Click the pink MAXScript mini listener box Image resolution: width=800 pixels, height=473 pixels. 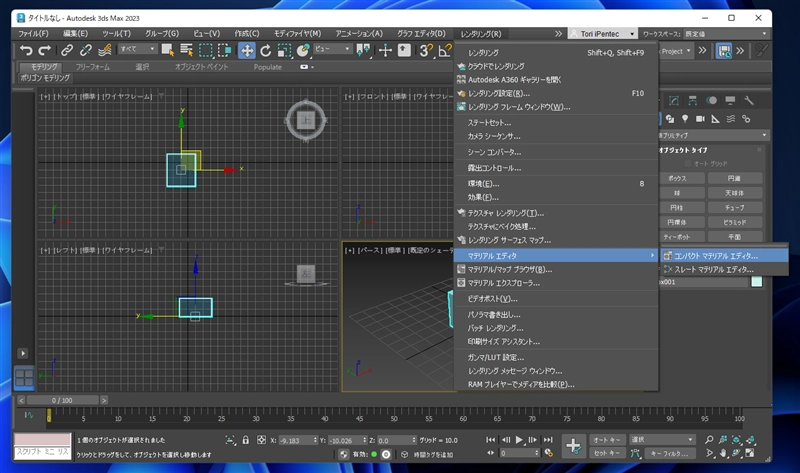pos(42,439)
